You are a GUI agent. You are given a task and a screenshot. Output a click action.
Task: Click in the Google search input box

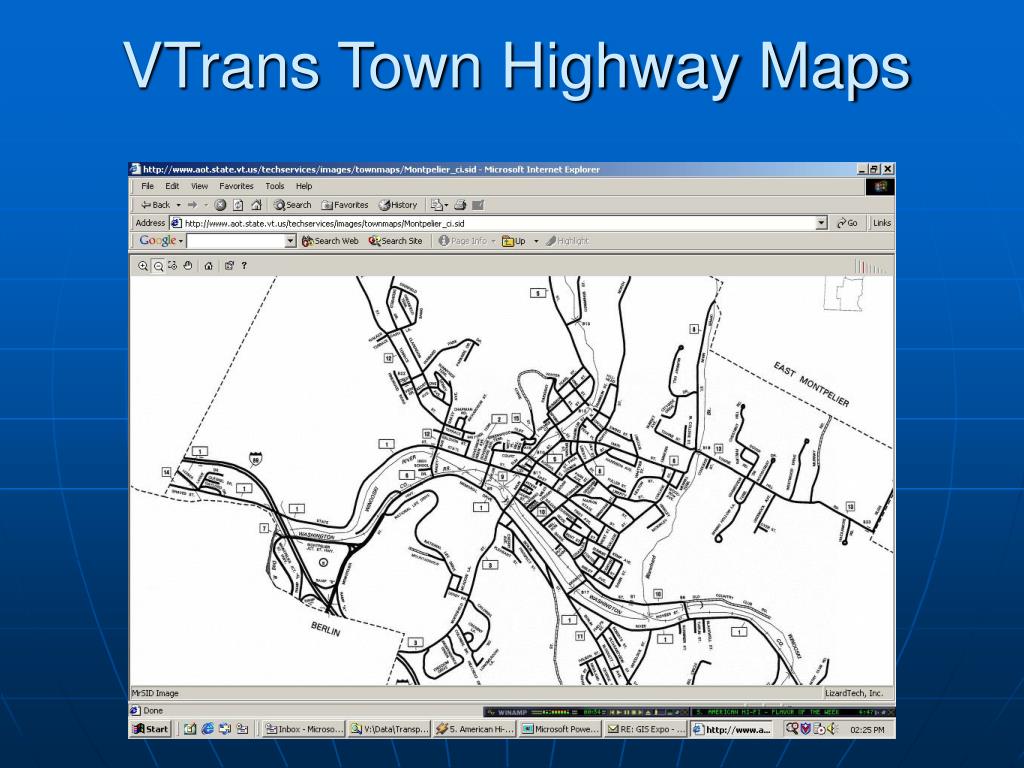[x=236, y=241]
